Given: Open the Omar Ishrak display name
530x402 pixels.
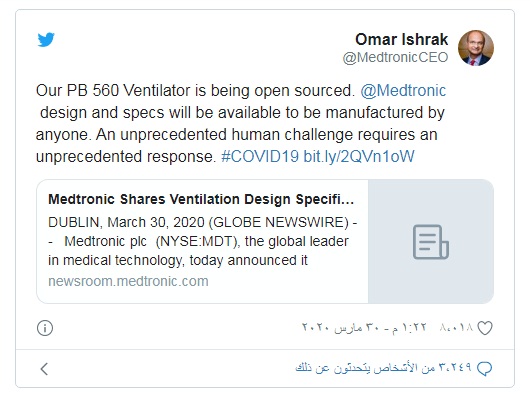Looking at the screenshot, I should pyautogui.click(x=401, y=39).
